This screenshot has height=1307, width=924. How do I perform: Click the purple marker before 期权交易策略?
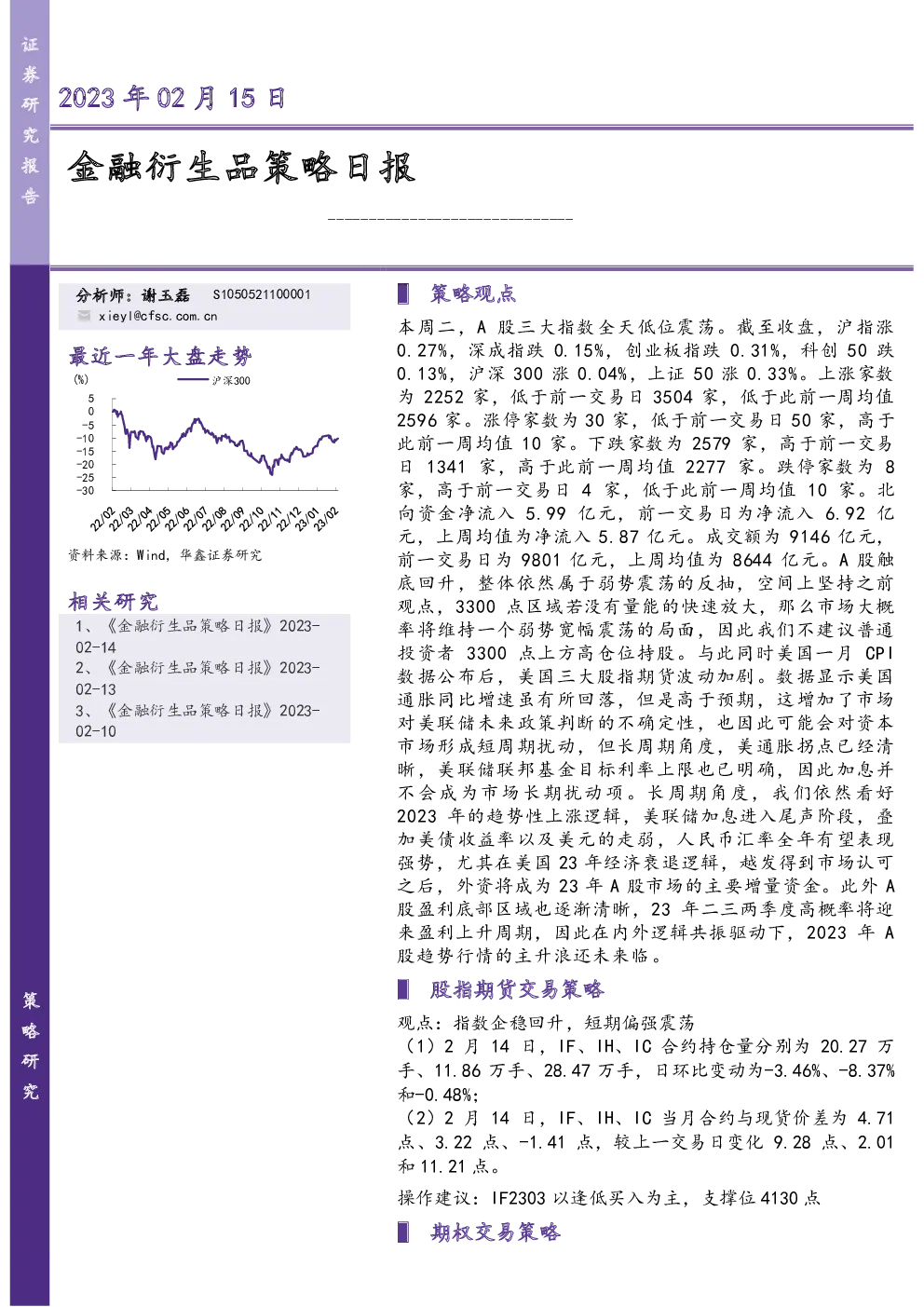point(403,1232)
